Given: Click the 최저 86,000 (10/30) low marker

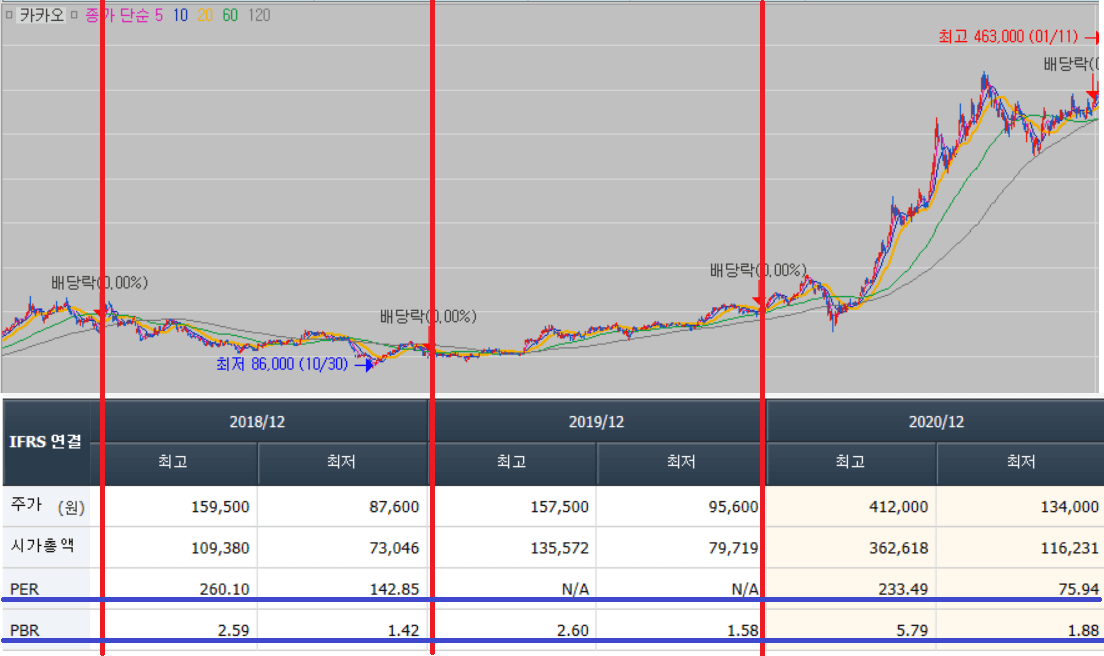Looking at the screenshot, I should click(282, 365).
